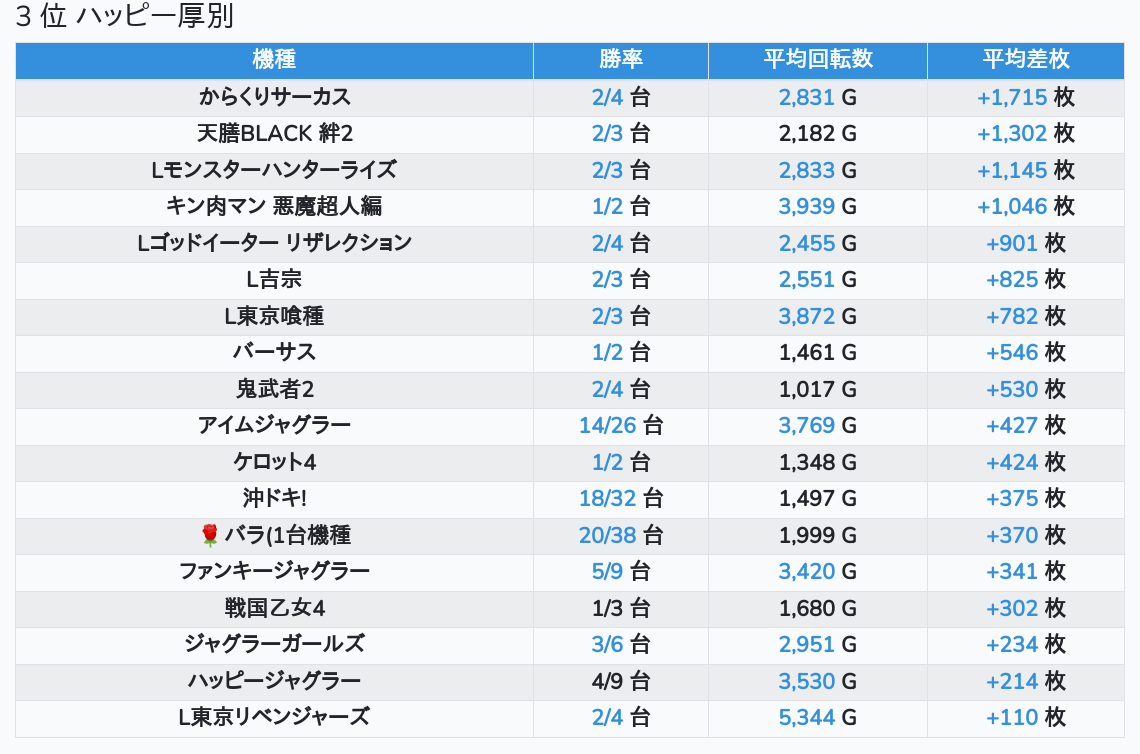The width and height of the screenshot is (1140, 754).
Task: Click the 3,530 G average spins value
Action: [818, 681]
